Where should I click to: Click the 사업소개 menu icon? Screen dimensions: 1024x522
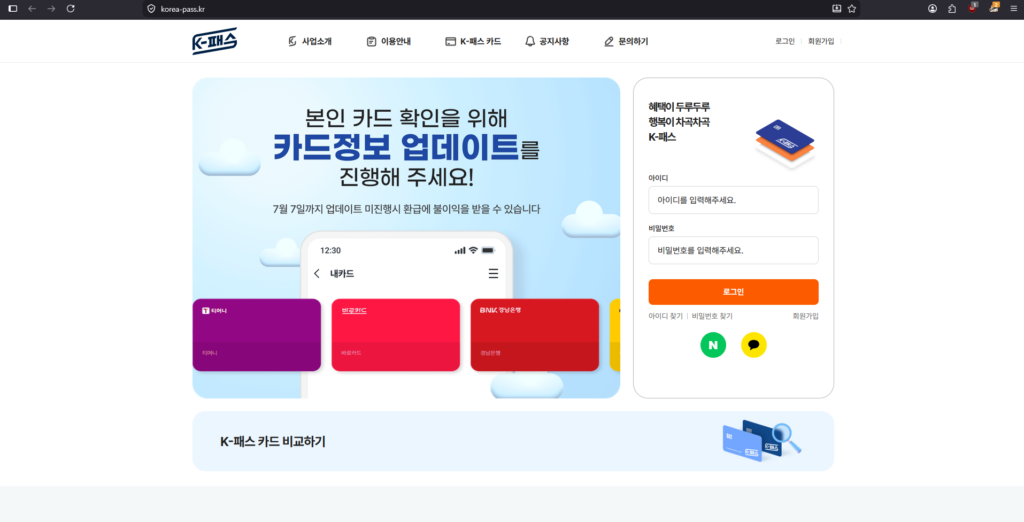[292, 41]
